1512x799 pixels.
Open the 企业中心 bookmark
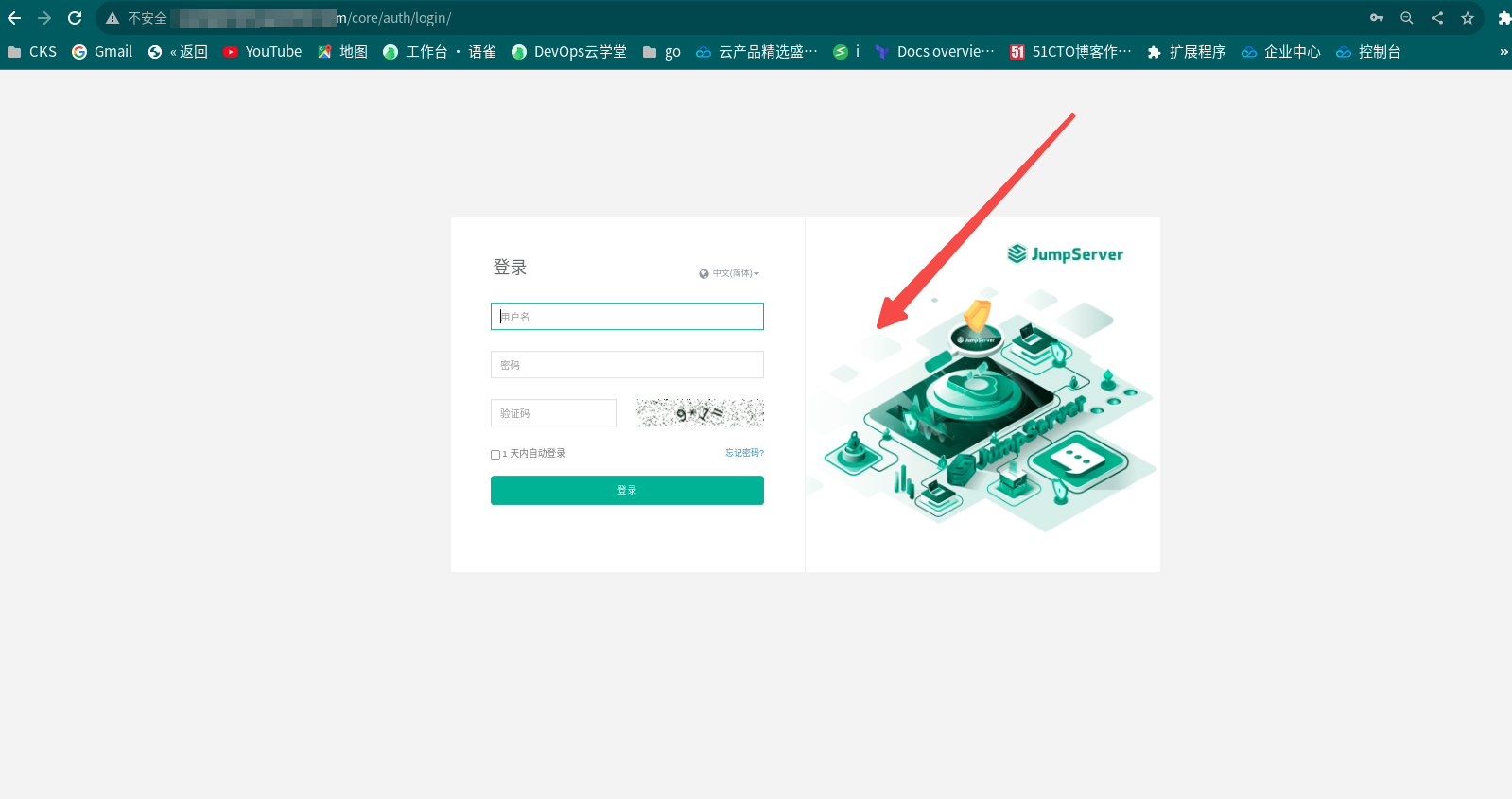1281,52
